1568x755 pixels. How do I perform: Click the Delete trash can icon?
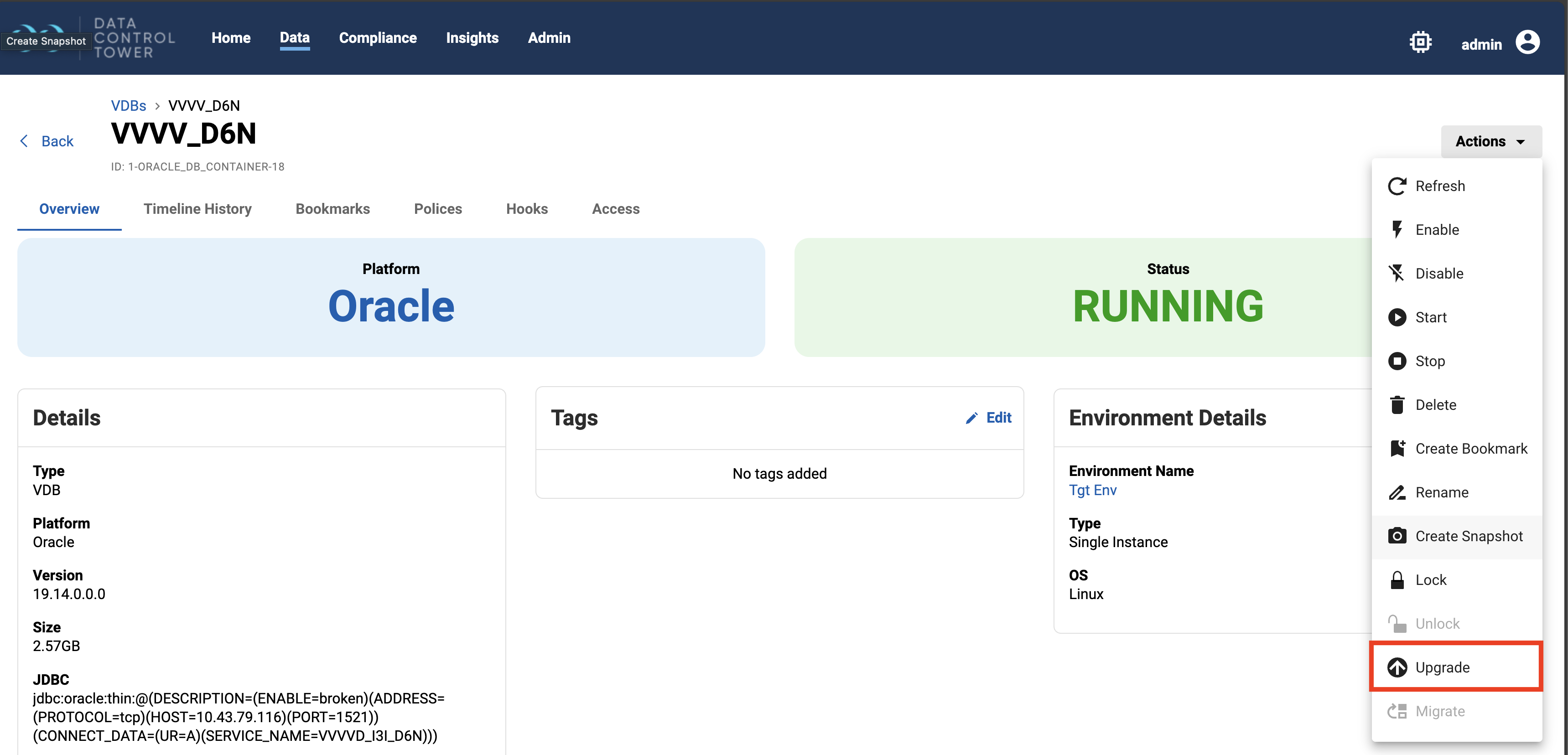pos(1397,404)
